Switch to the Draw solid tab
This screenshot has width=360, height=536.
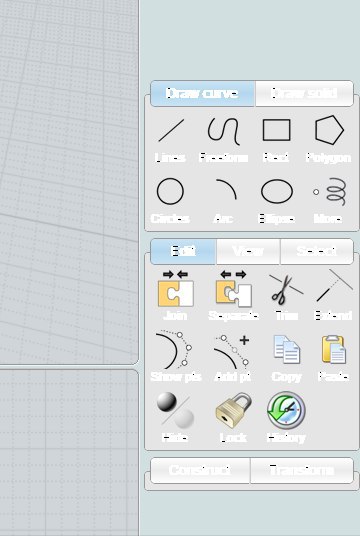pos(304,93)
